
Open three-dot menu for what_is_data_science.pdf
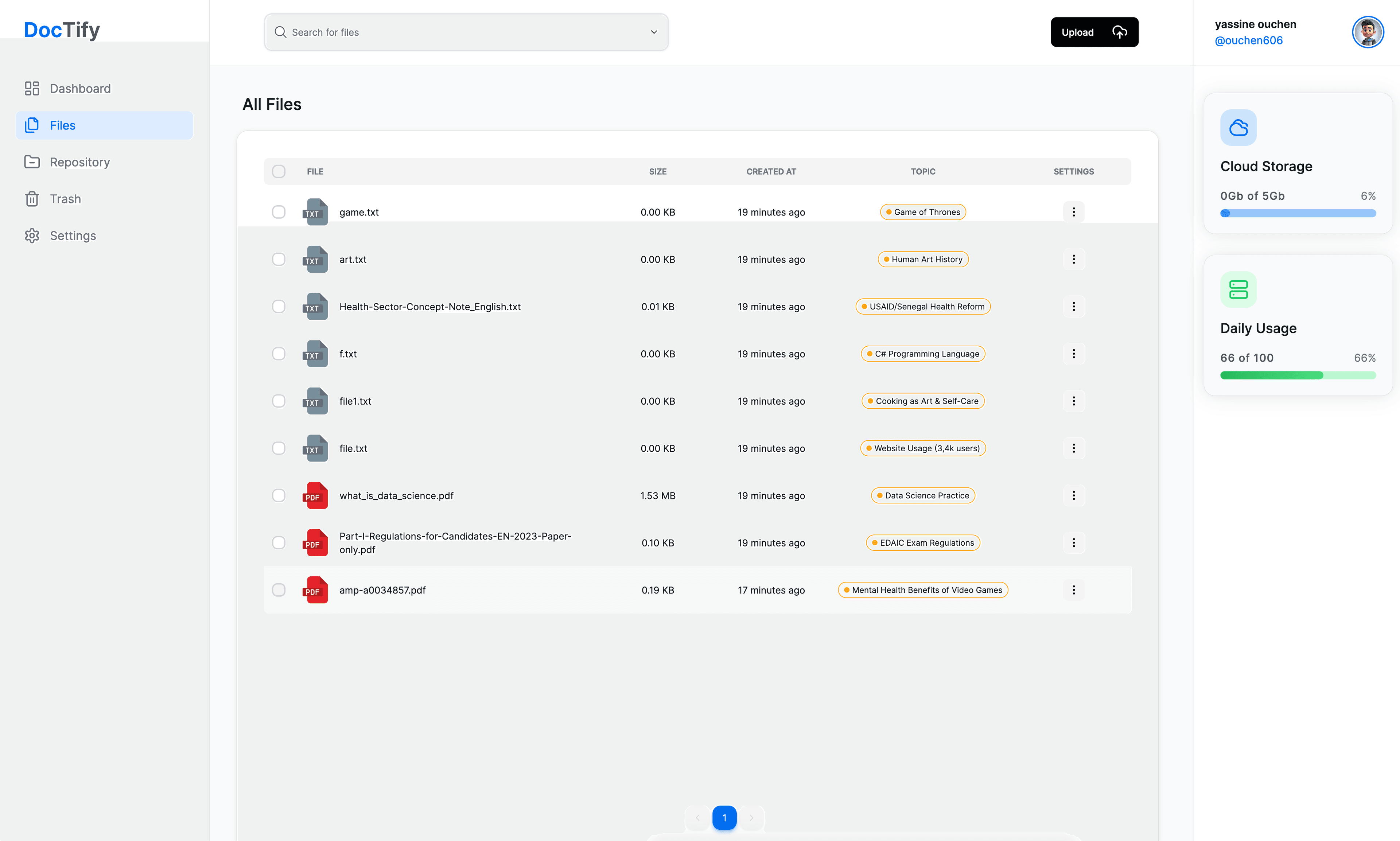pos(1074,495)
